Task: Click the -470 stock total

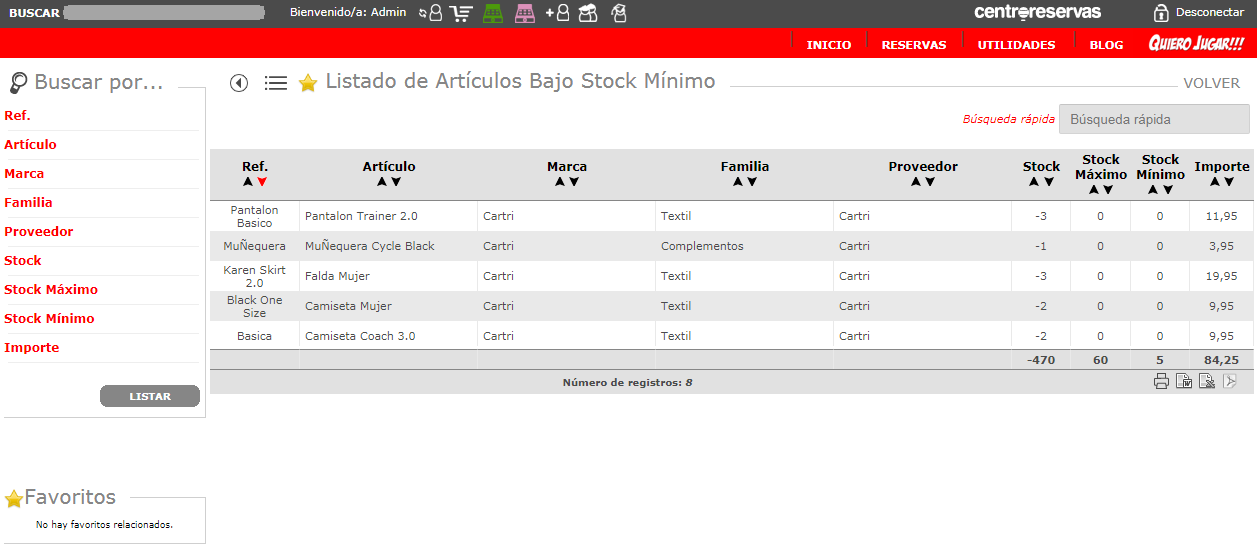Action: [1041, 360]
